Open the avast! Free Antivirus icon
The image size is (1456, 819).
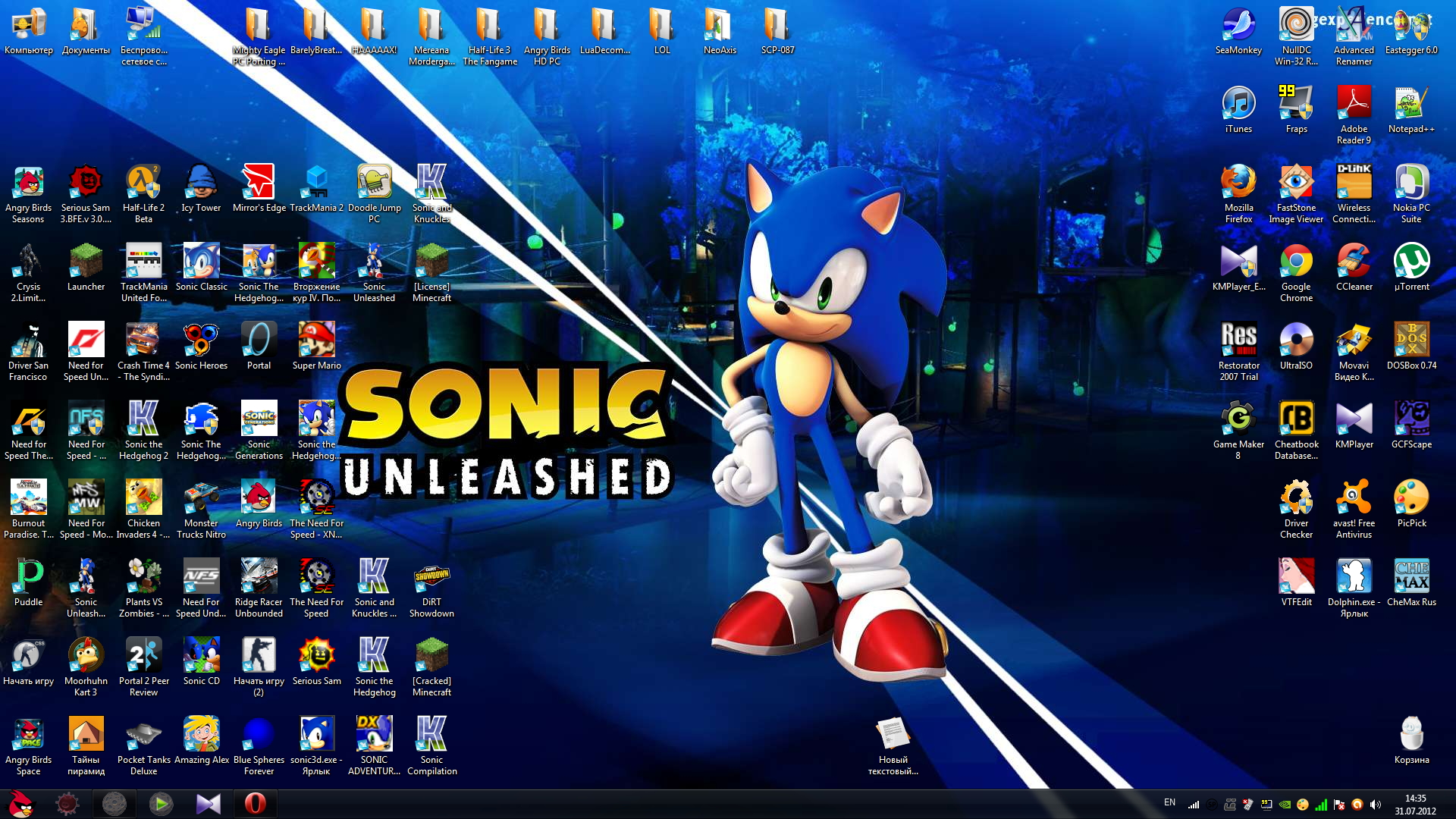(1354, 499)
